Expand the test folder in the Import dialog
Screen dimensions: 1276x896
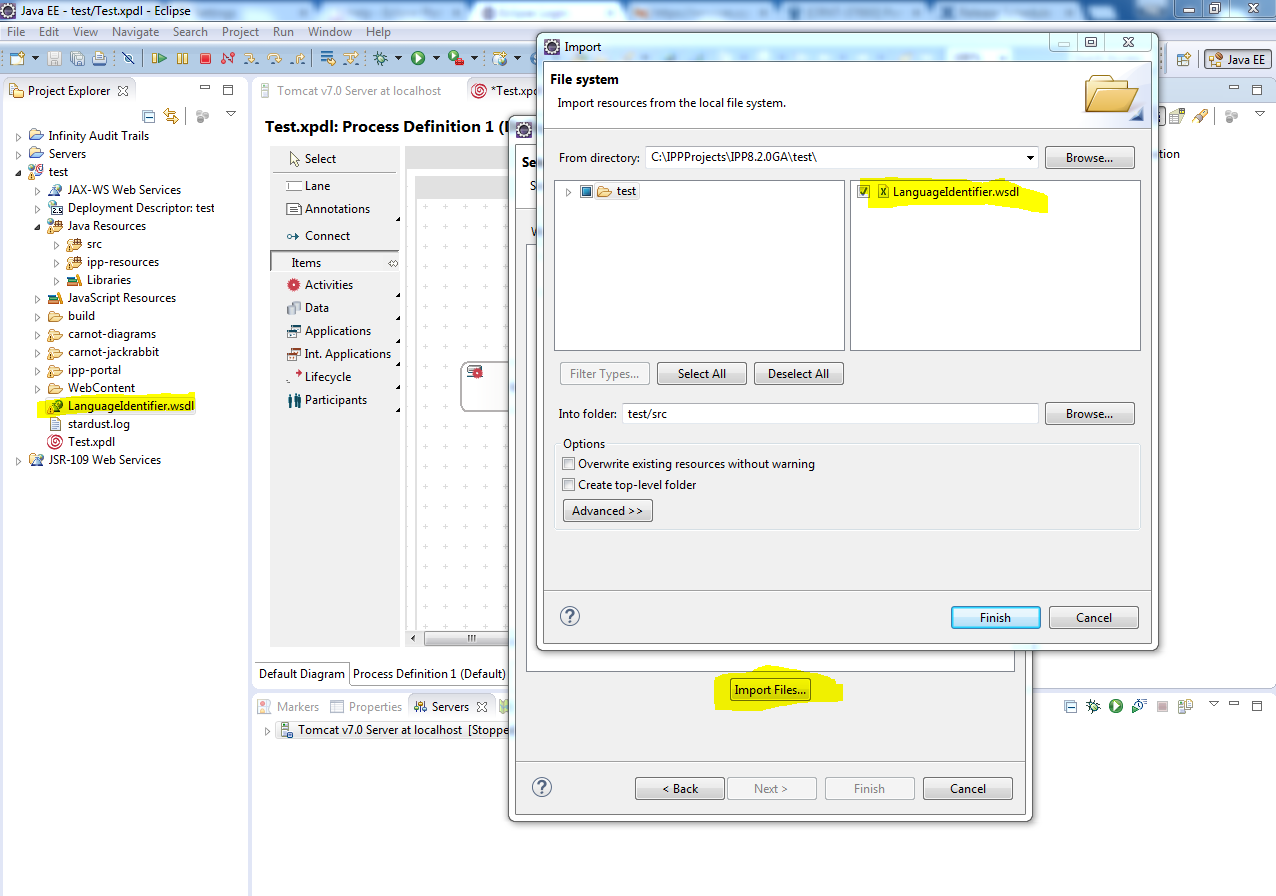coord(569,192)
